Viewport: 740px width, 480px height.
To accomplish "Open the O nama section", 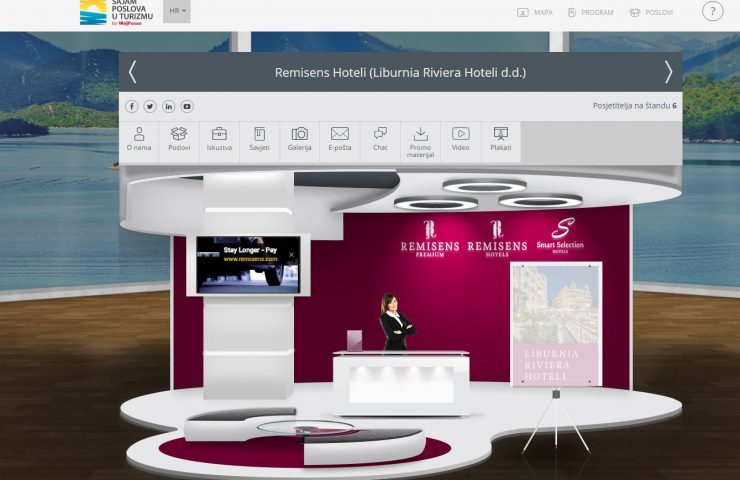I will [139, 142].
